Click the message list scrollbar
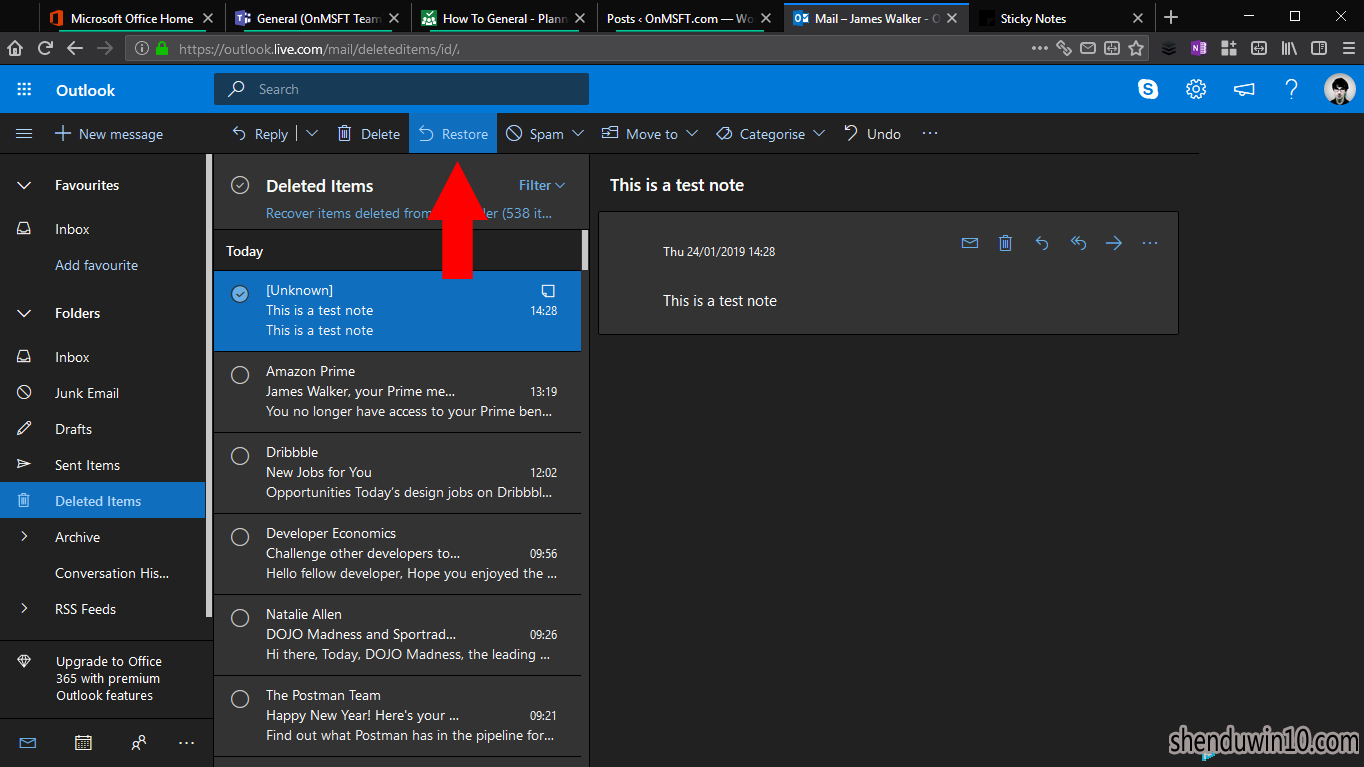1364x767 pixels. point(585,250)
